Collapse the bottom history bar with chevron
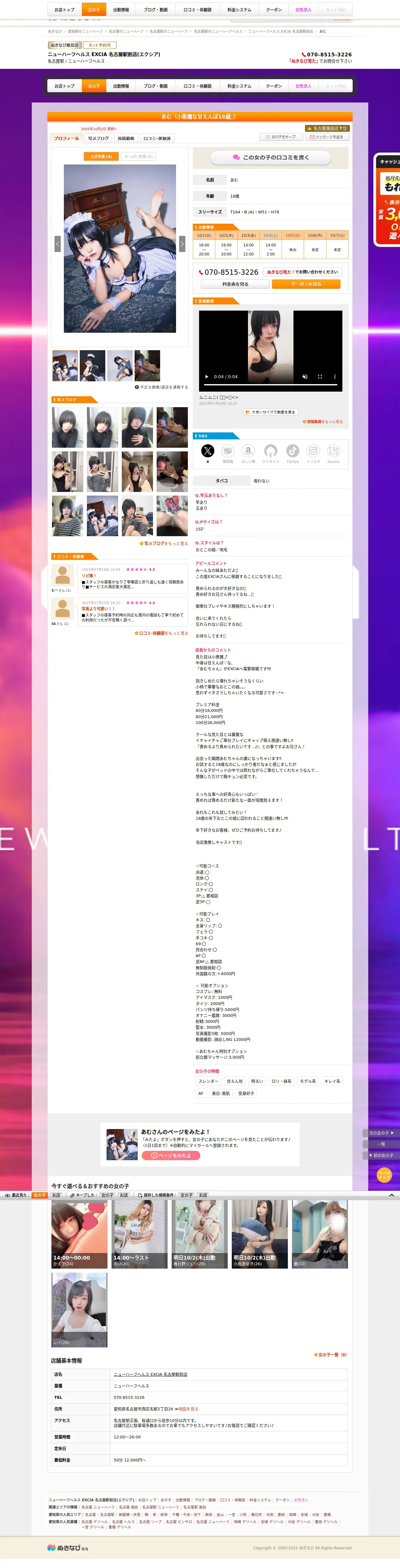Image resolution: width=400 pixels, height=1568 pixels. tap(392, 1195)
